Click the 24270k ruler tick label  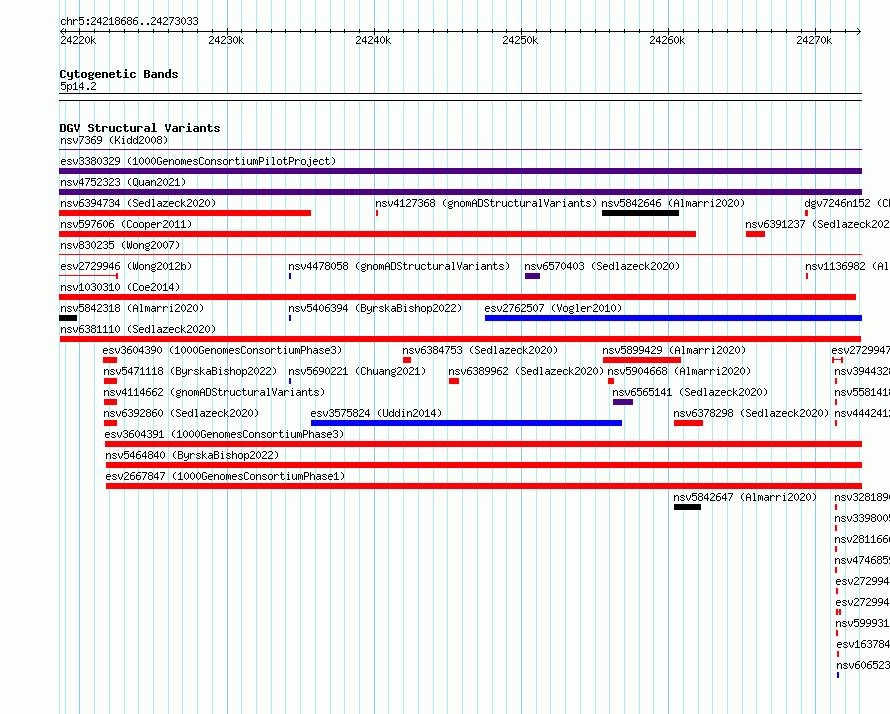(814, 40)
